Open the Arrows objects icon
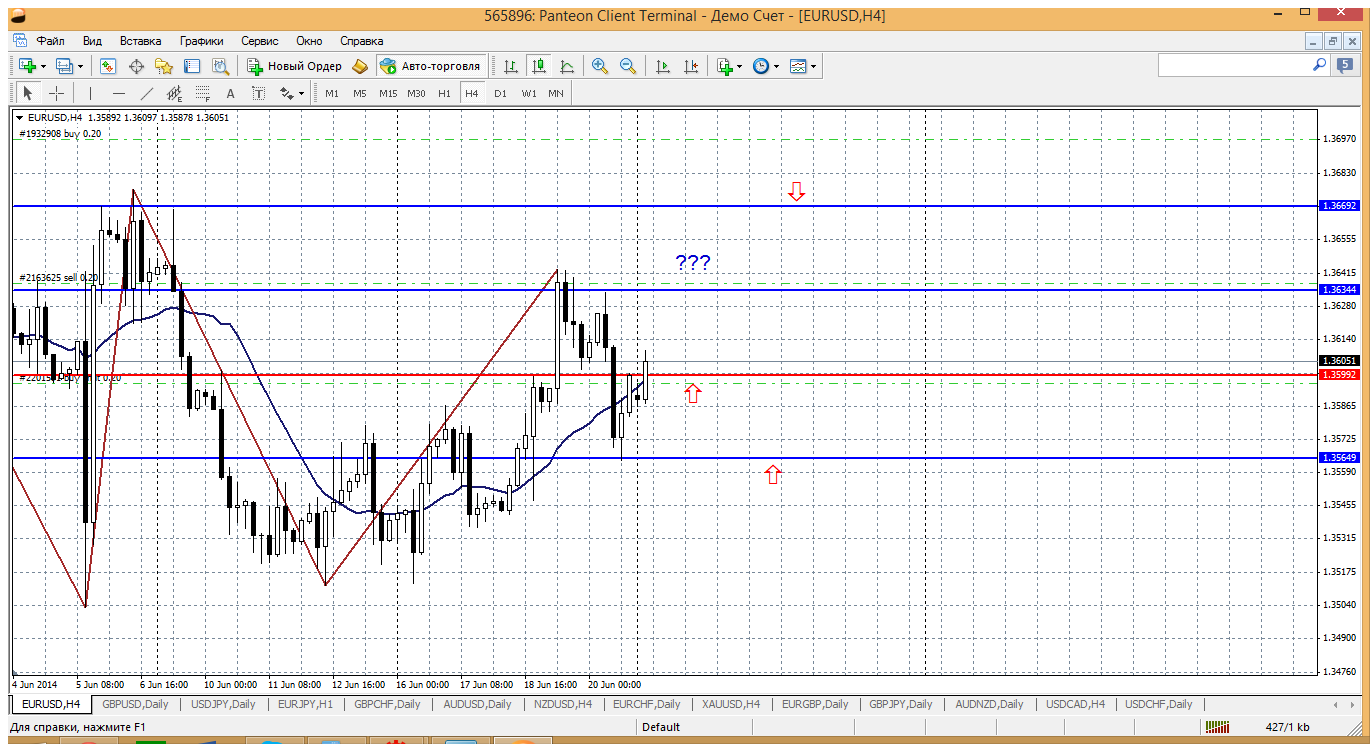This screenshot has width=1370, height=744. (287, 93)
